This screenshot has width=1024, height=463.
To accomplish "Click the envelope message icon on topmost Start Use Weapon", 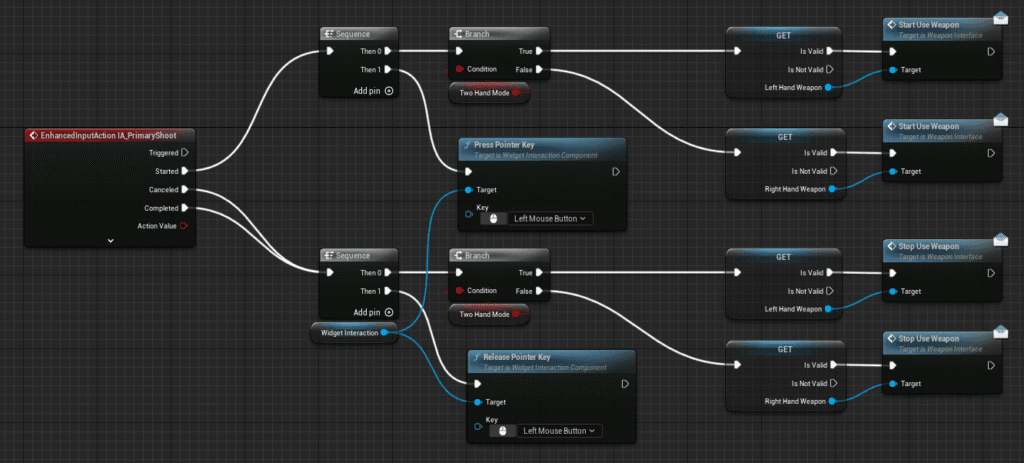I will (x=1000, y=18).
